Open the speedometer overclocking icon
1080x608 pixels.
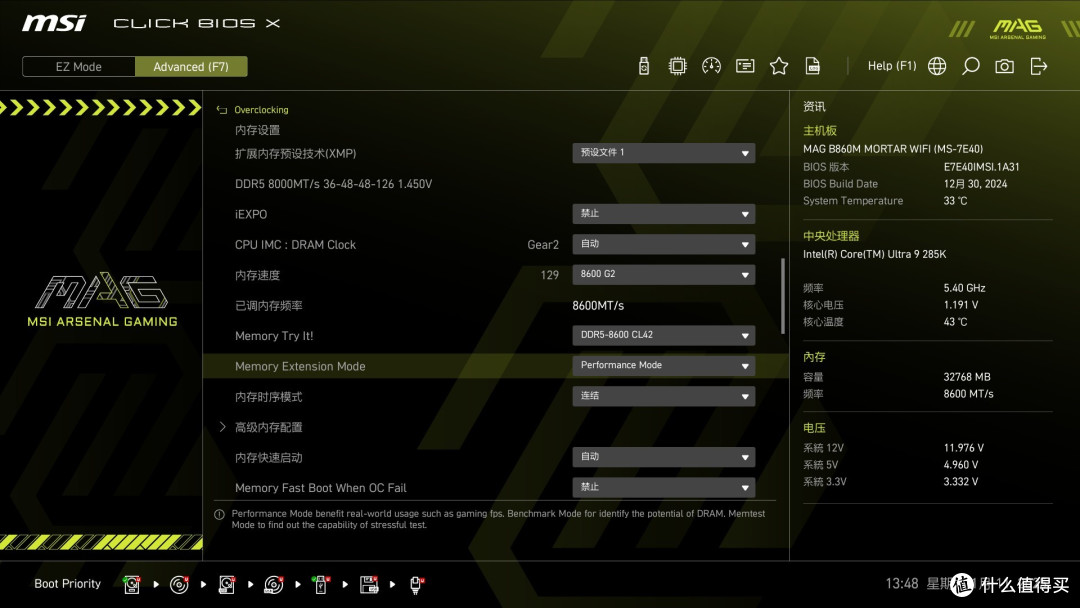click(x=712, y=66)
